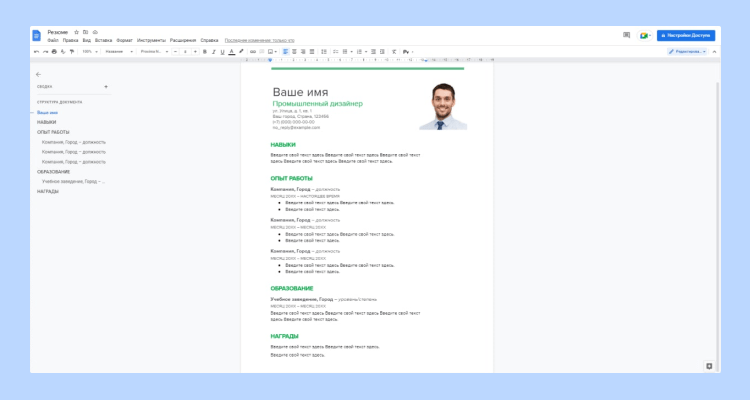Click the document title Резюме

pyautogui.click(x=58, y=32)
